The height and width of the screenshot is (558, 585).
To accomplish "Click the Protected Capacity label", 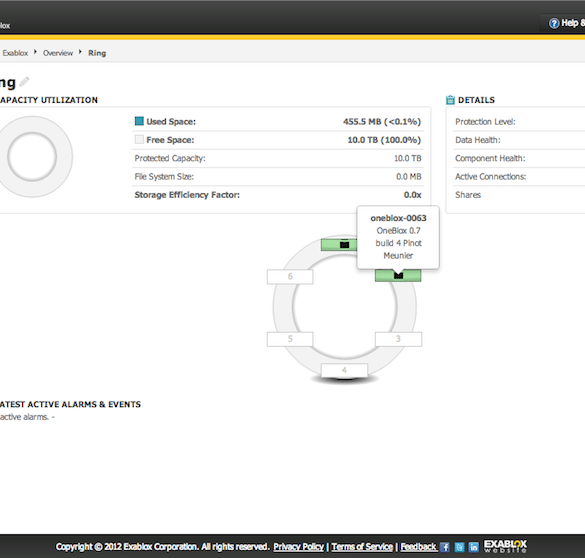I will coord(170,158).
